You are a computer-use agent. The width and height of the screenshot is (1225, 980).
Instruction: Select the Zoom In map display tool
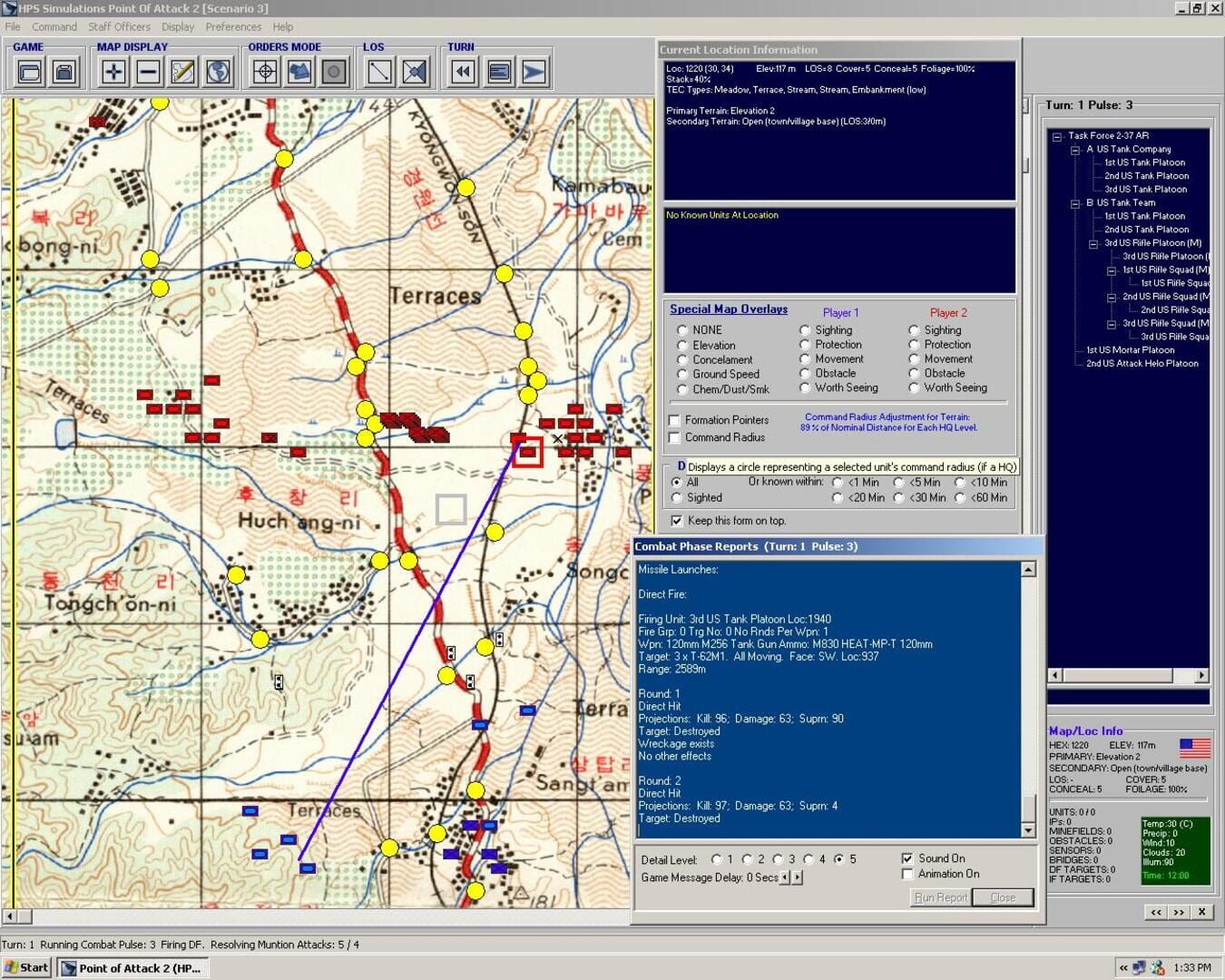point(113,69)
